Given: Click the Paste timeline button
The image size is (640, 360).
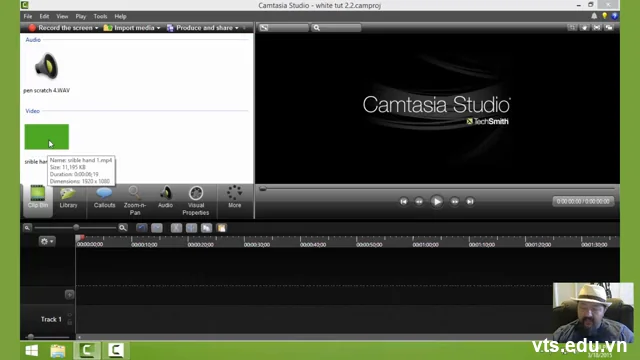Looking at the screenshot, I should [222, 228].
